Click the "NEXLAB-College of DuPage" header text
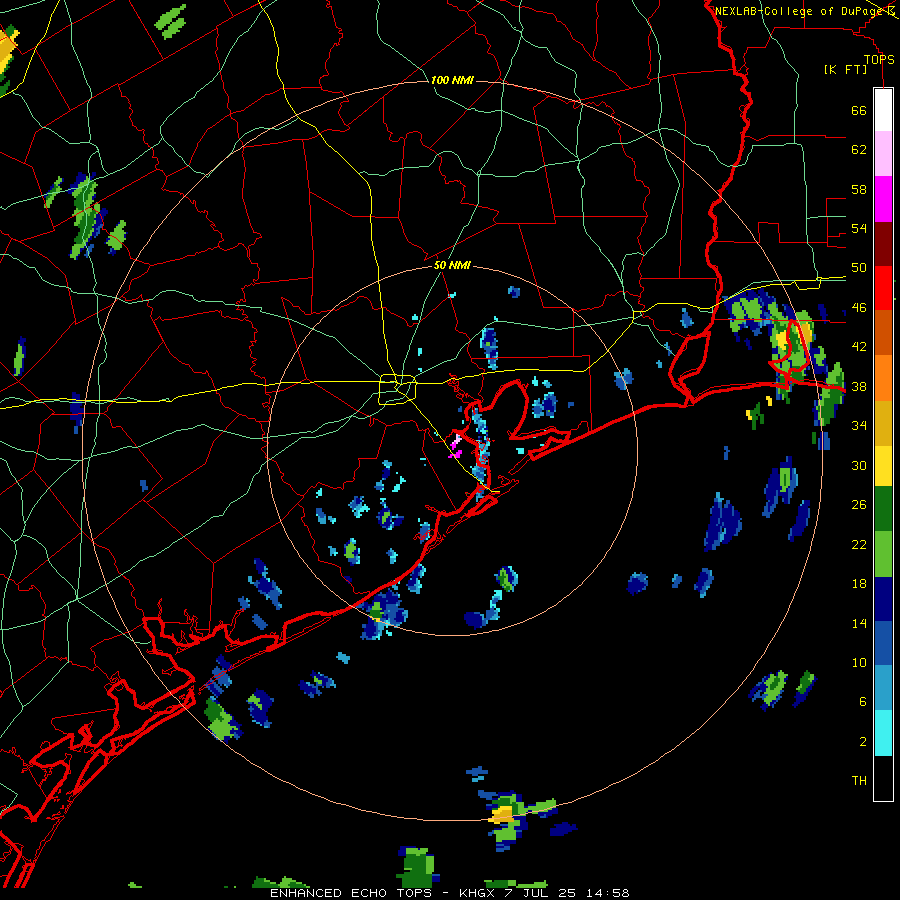 (x=798, y=10)
